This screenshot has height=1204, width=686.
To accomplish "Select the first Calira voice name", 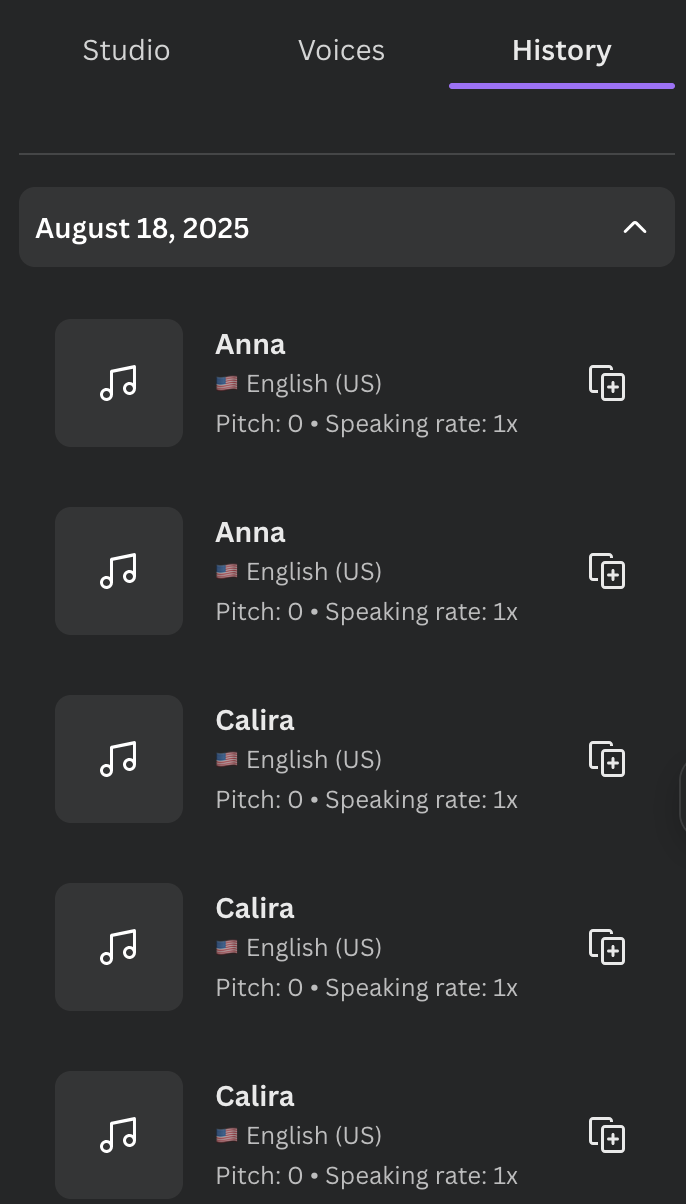I will [255, 721].
